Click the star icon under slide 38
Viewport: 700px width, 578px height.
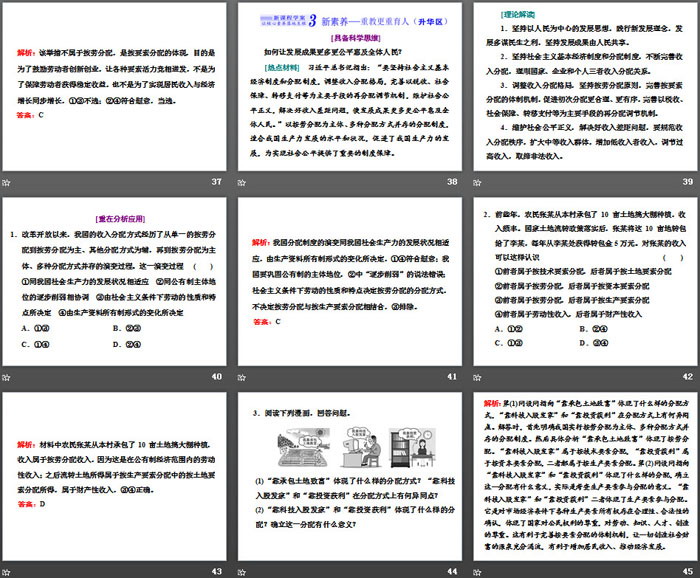click(x=242, y=183)
